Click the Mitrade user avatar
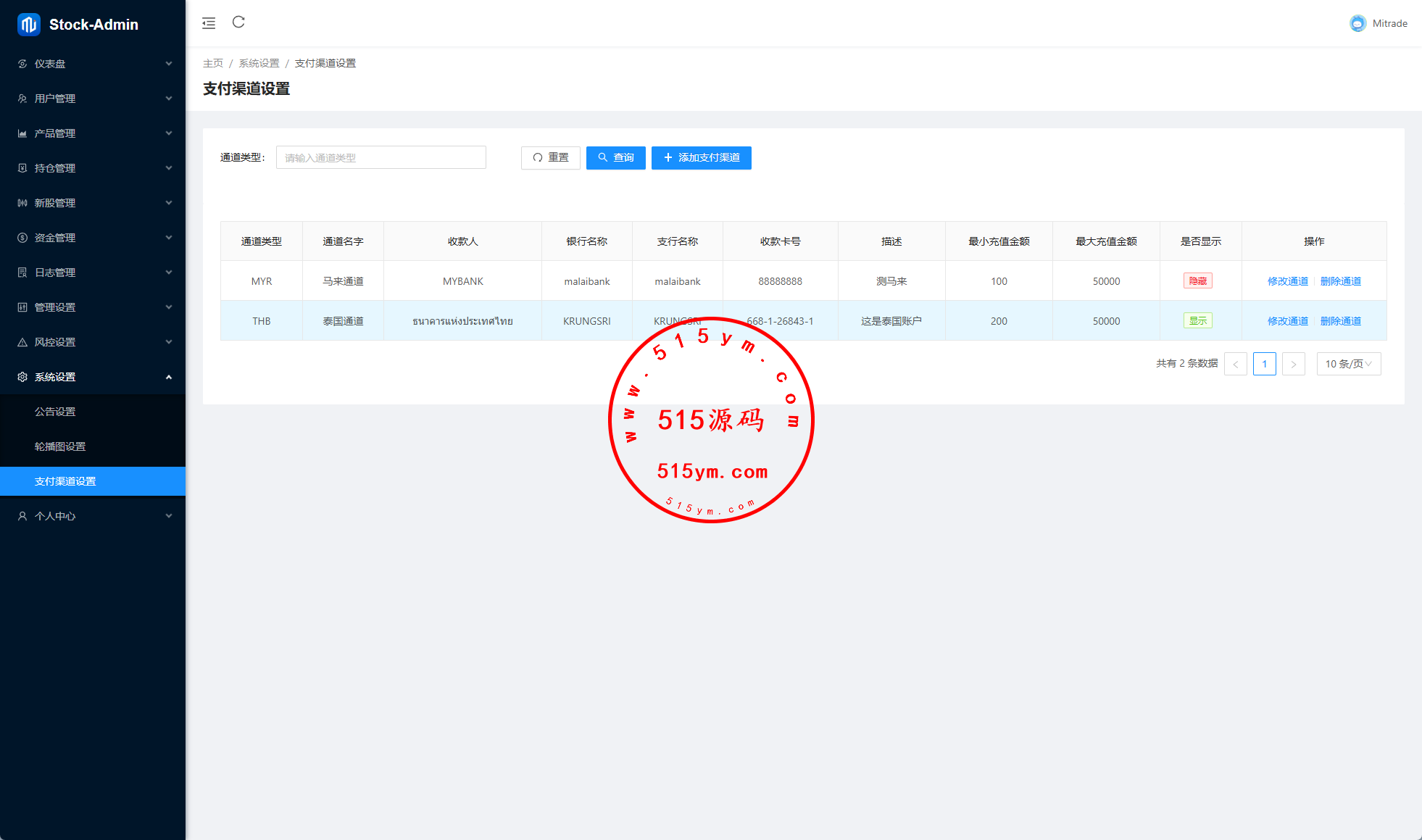The image size is (1422, 840). coord(1357,23)
